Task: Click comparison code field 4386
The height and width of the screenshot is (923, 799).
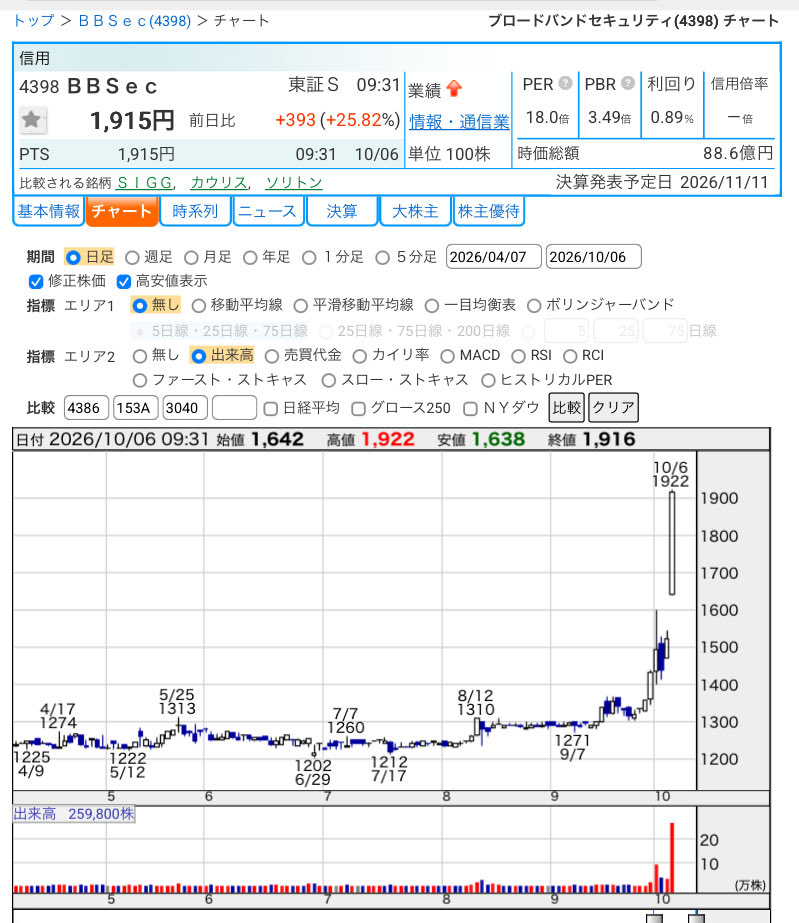Action: [86, 408]
